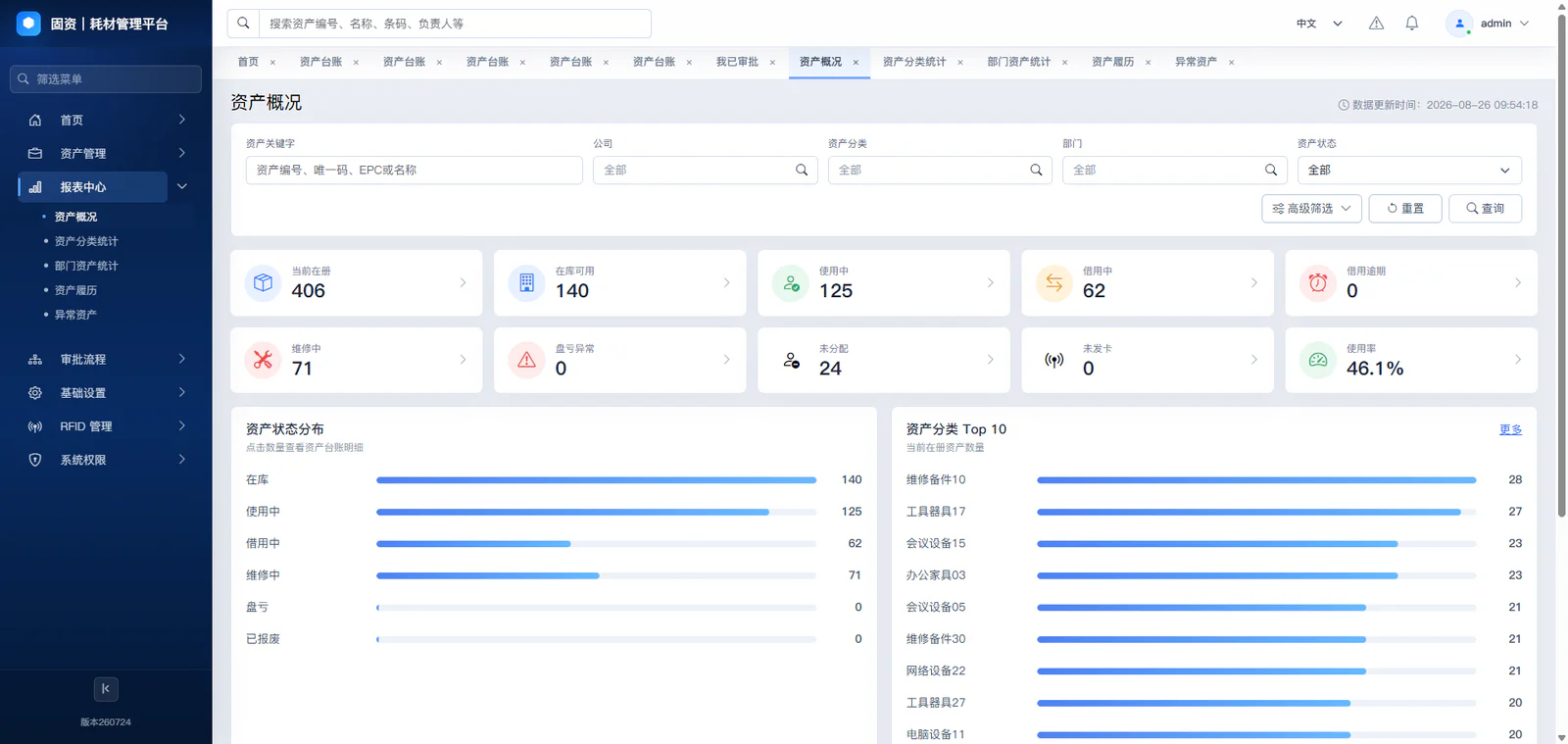
Task: Expand the 系统权限 menu chevron
Action: click(x=182, y=459)
